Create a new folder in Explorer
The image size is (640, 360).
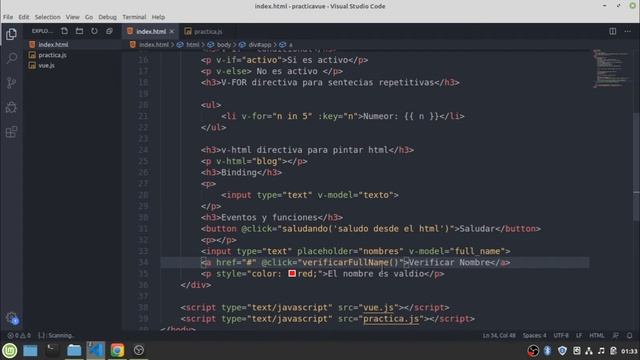point(79,31)
